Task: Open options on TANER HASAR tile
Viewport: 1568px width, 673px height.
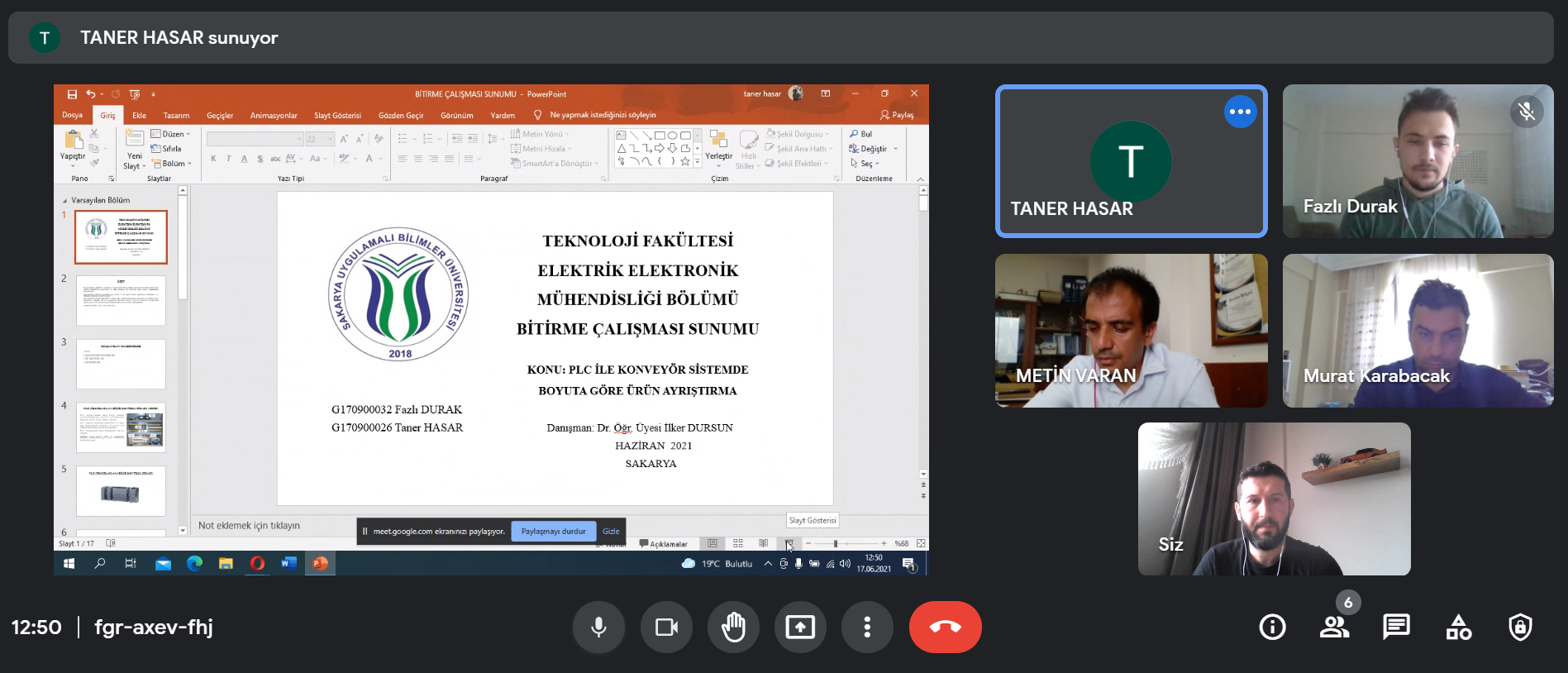Action: pyautogui.click(x=1240, y=112)
